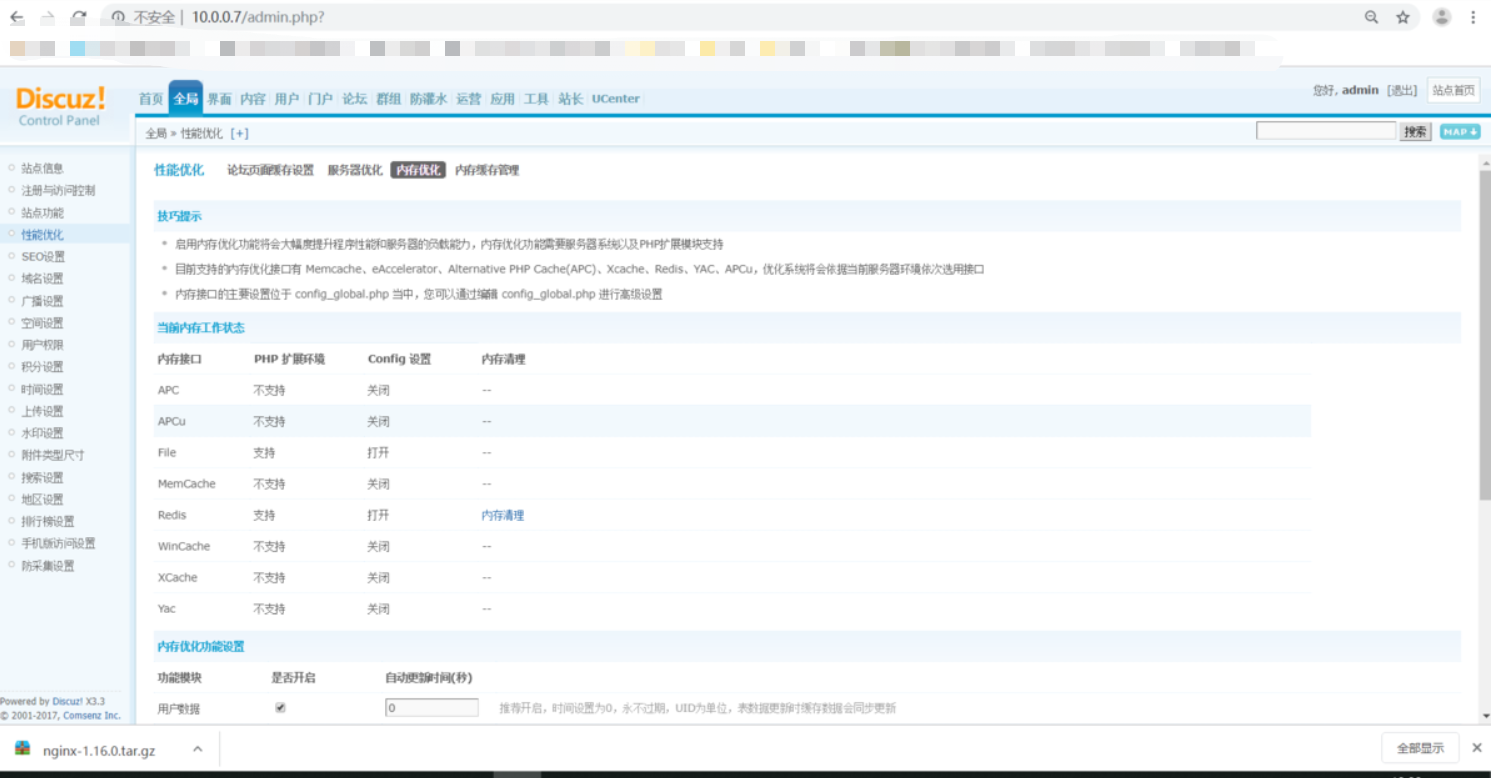The image size is (1491, 781).
Task: Open 防采集设置 in the sidebar
Action: (48, 566)
